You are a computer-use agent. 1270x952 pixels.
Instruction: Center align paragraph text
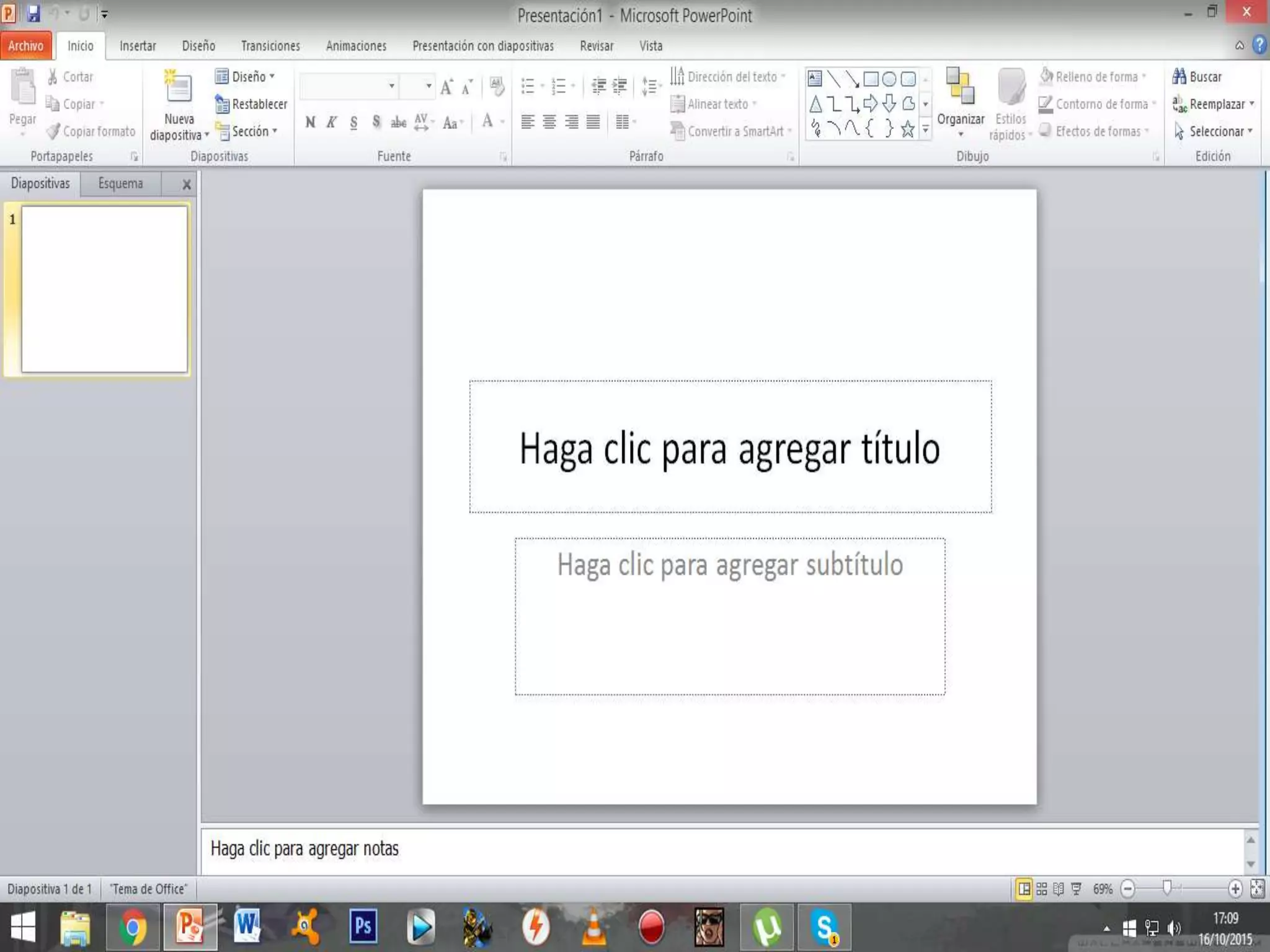(549, 122)
